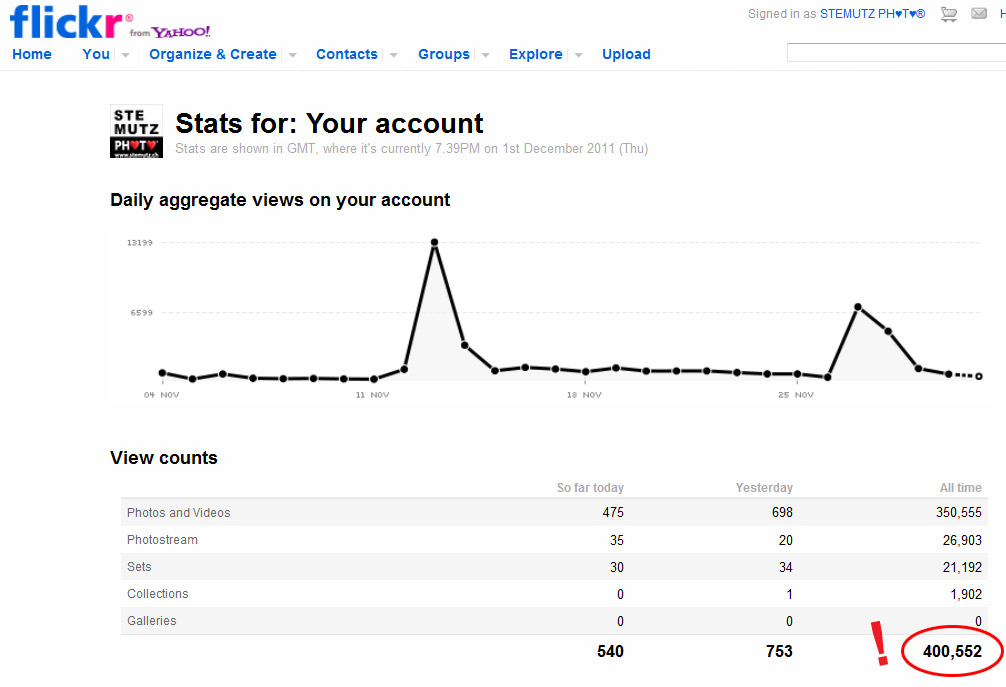Open the mail envelope icon

978,14
